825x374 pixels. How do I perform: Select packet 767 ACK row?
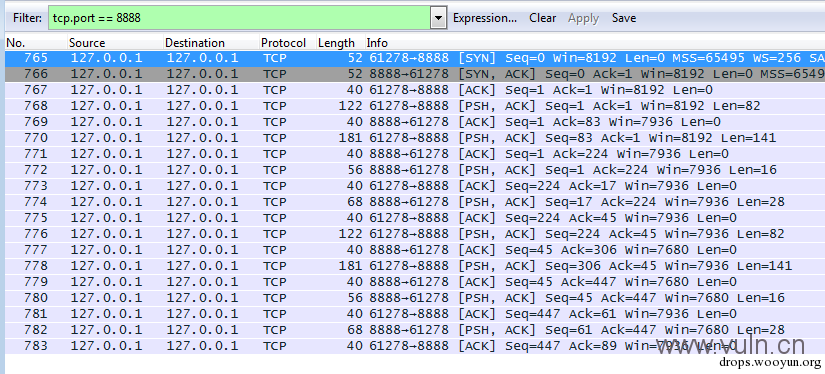tap(415, 90)
